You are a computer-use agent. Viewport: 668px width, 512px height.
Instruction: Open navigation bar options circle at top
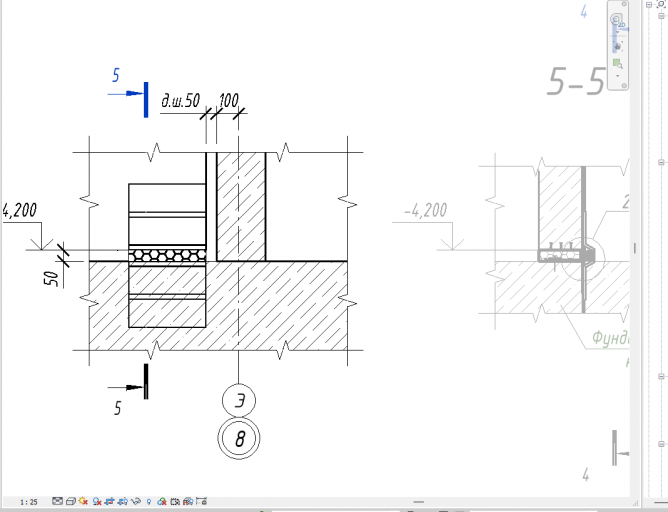624,4
